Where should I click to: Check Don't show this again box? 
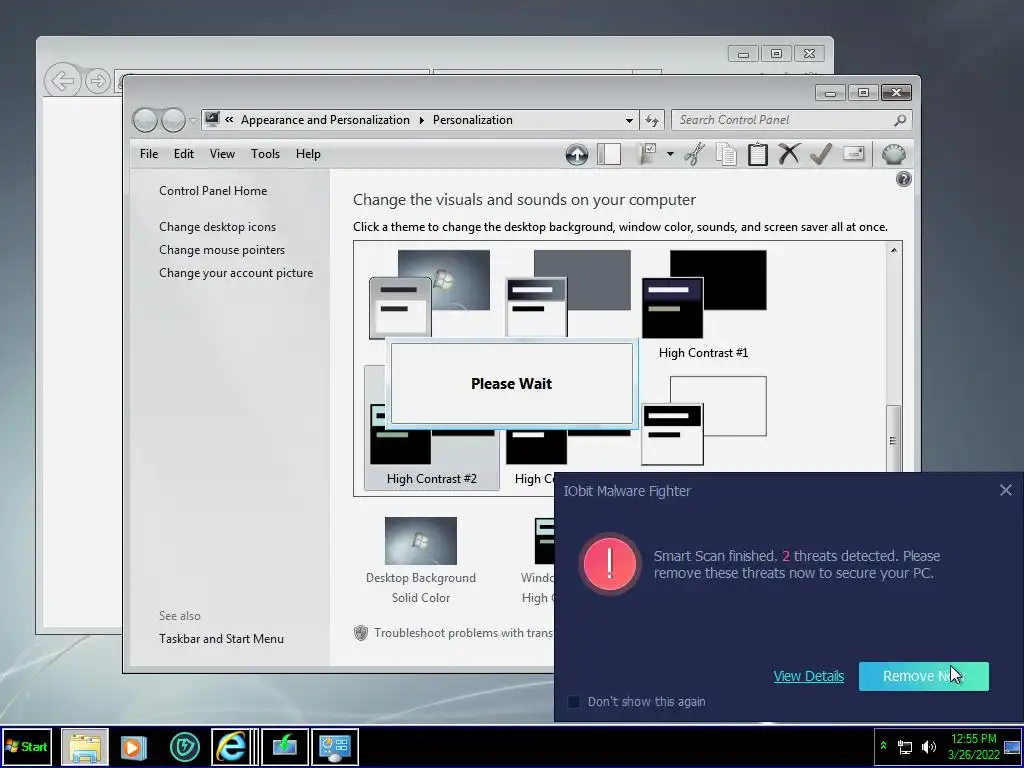tap(574, 701)
